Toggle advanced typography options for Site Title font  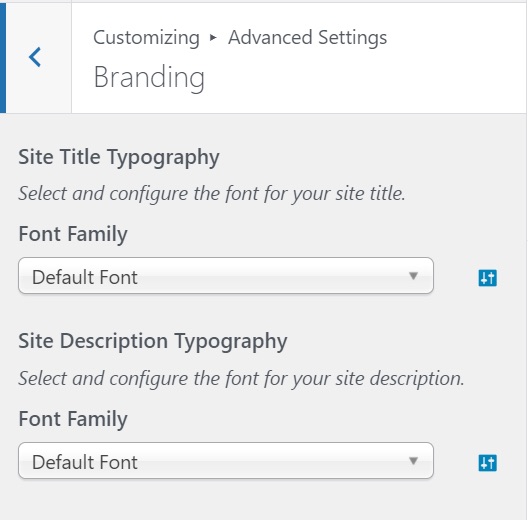click(487, 278)
